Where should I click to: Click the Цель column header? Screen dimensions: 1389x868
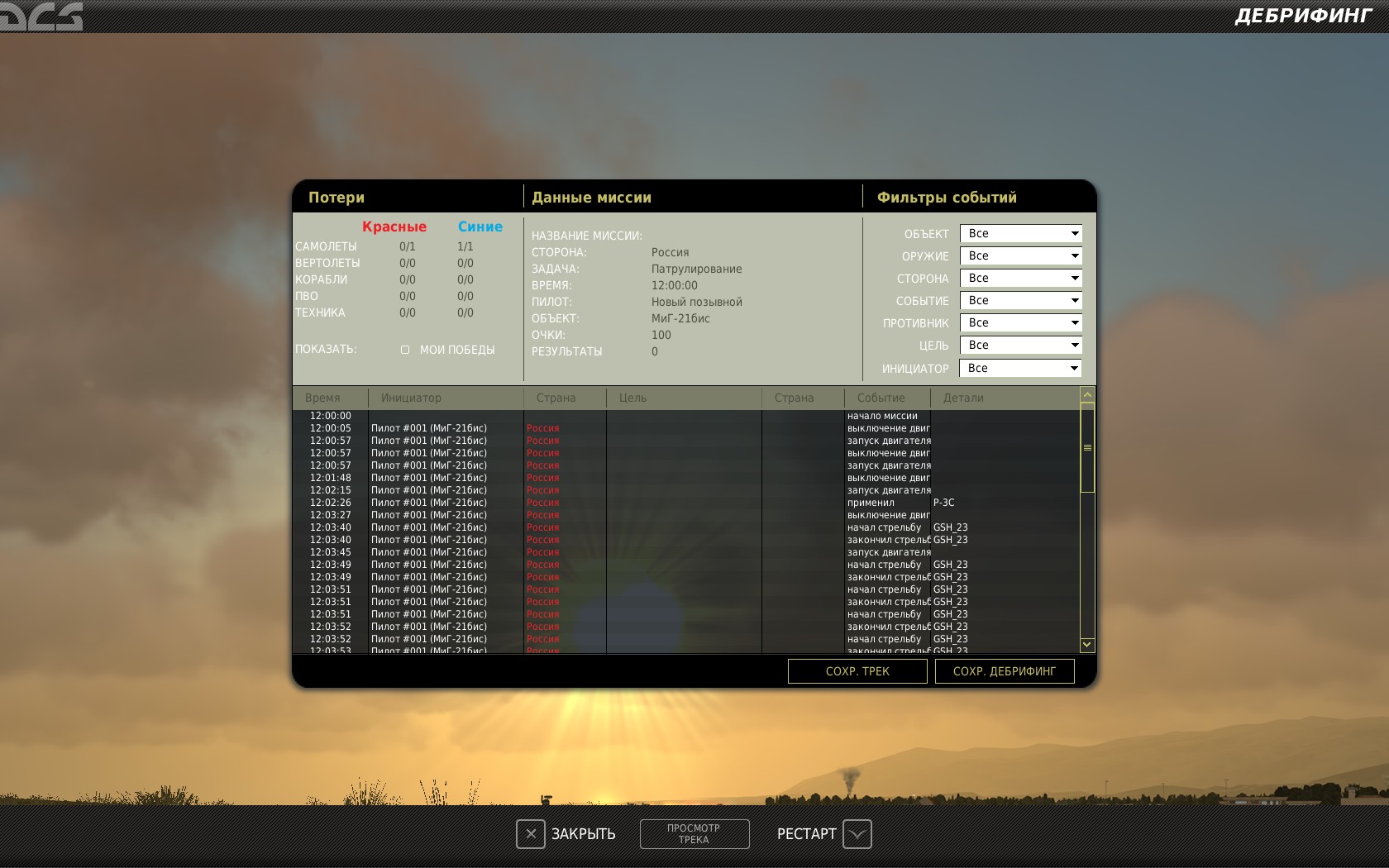pyautogui.click(x=684, y=398)
